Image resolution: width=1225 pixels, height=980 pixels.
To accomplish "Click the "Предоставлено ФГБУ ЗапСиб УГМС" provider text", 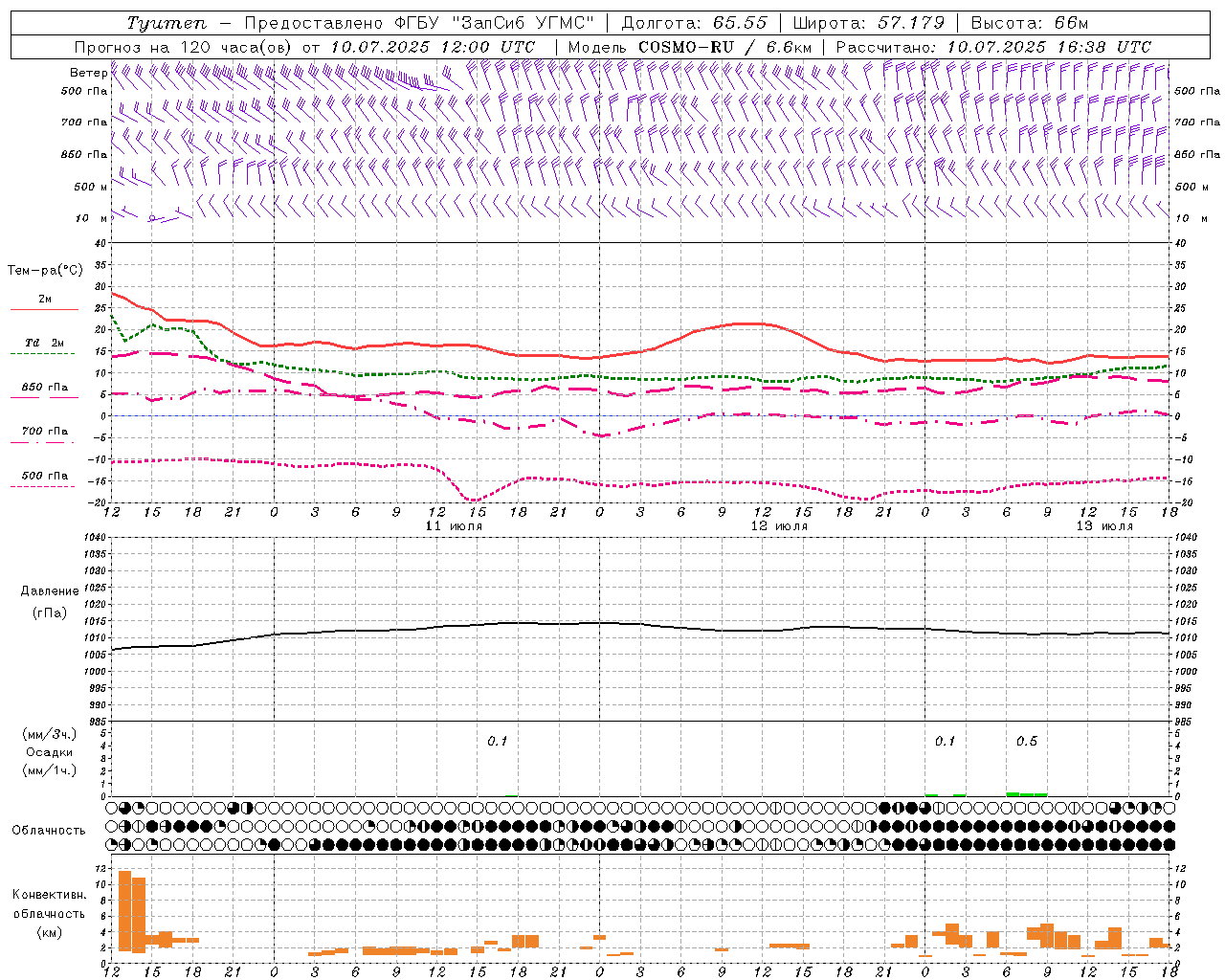I will [x=419, y=23].
